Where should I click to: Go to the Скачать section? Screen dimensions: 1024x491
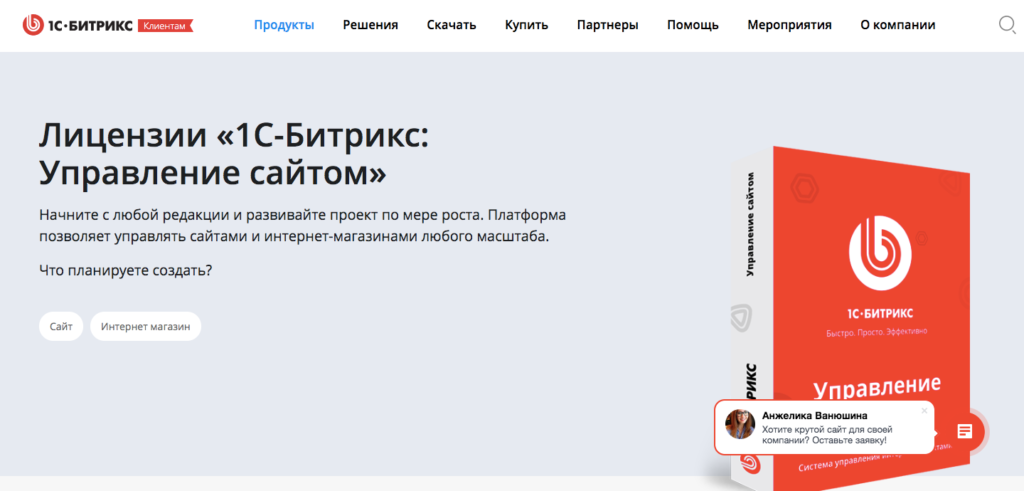pos(451,25)
